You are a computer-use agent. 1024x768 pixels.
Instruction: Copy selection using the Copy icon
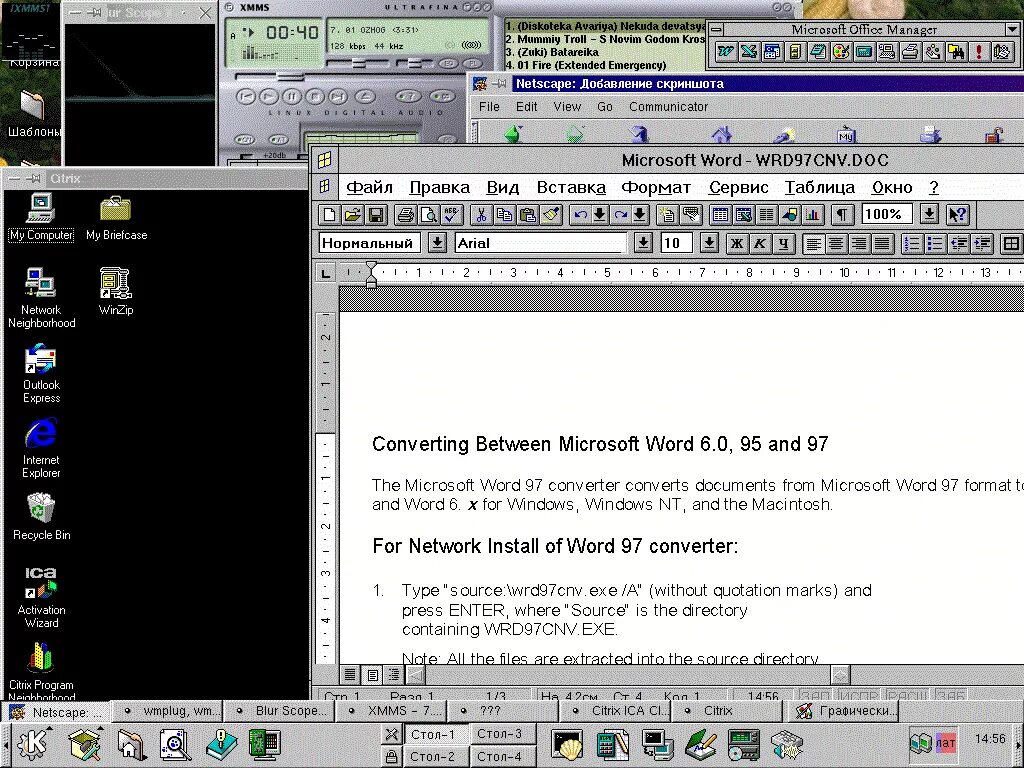[504, 214]
